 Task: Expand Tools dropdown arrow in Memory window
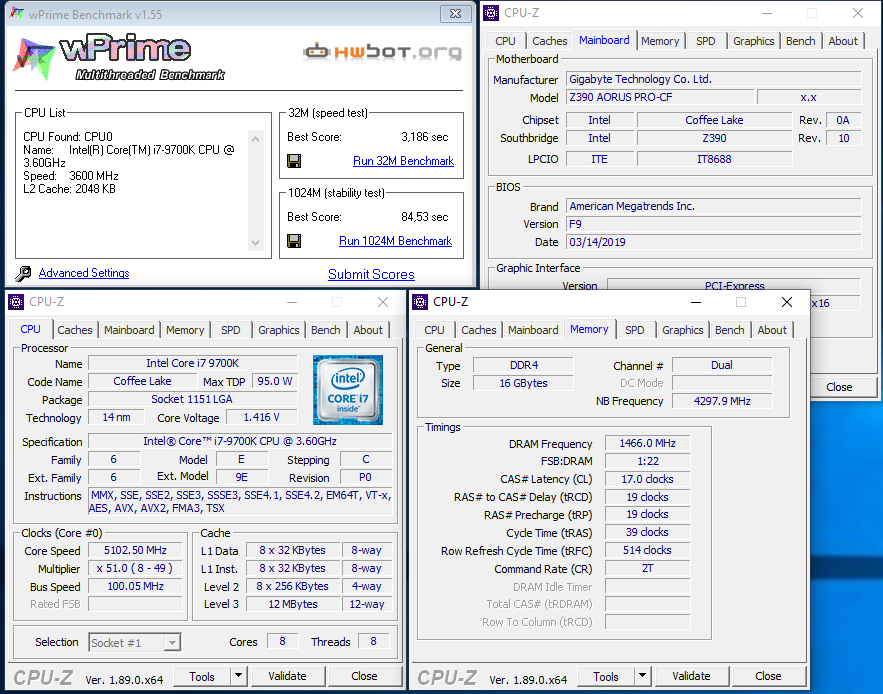pyautogui.click(x=642, y=676)
